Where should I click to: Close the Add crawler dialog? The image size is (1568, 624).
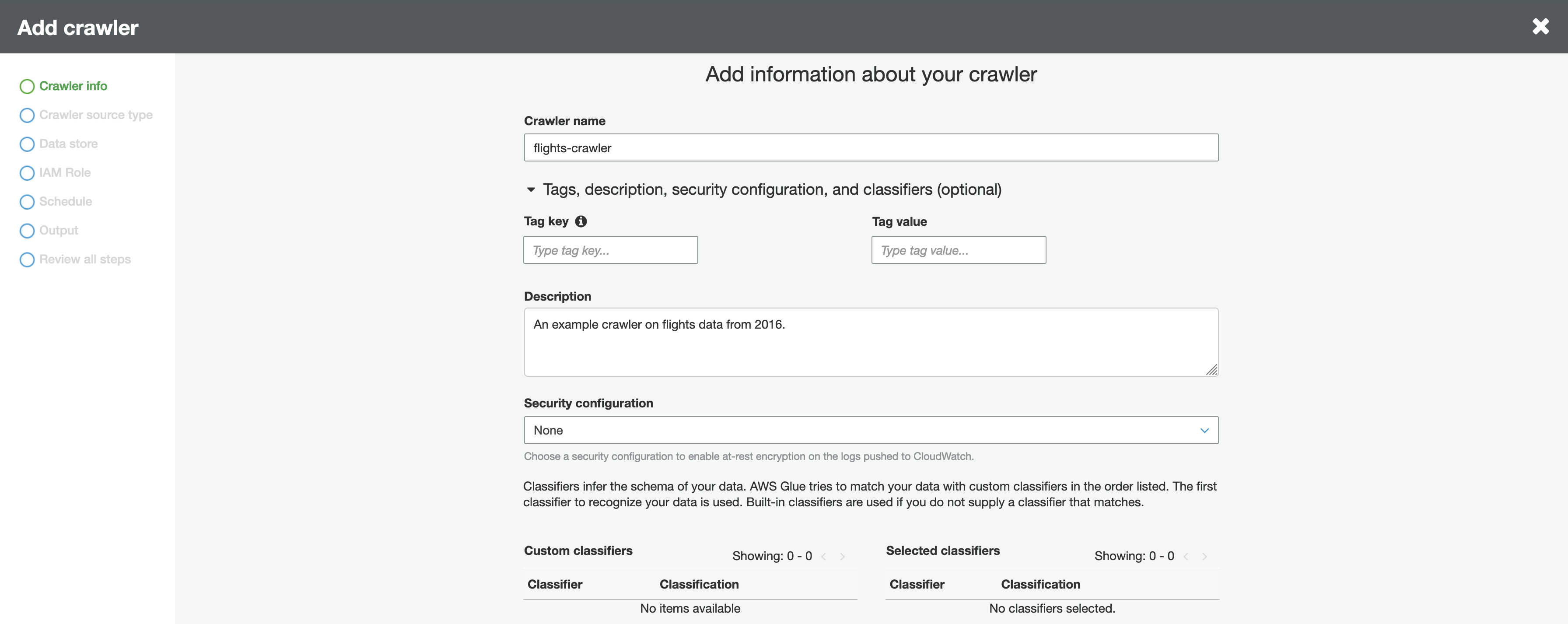point(1540,27)
